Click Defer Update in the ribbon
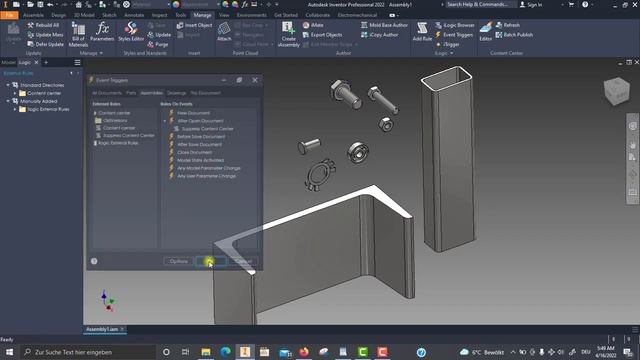This screenshot has width=640, height=360. tap(45, 44)
